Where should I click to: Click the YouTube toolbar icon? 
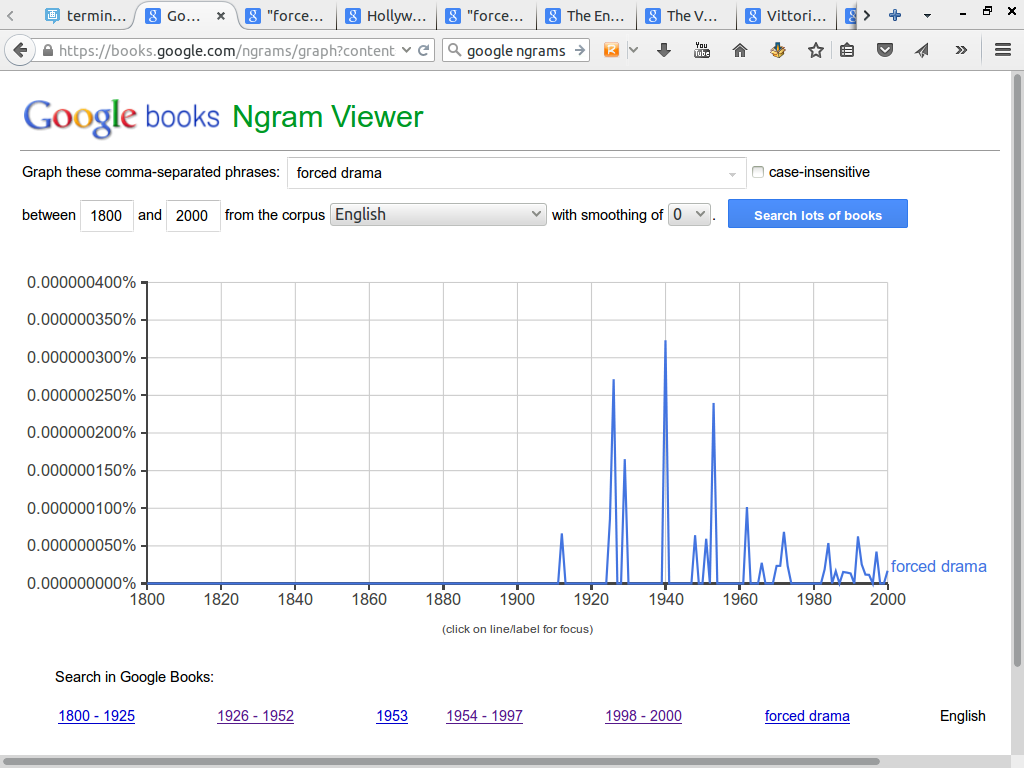[x=702, y=50]
